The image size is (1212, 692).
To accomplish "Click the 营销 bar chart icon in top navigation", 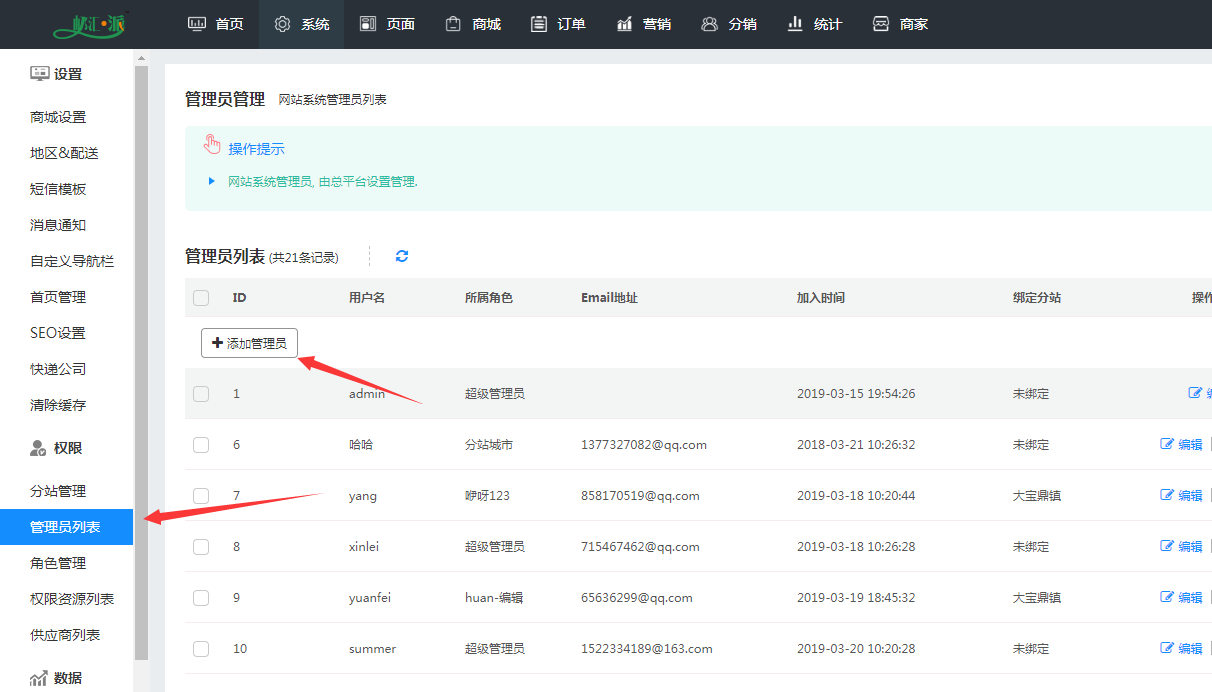I will (625, 24).
